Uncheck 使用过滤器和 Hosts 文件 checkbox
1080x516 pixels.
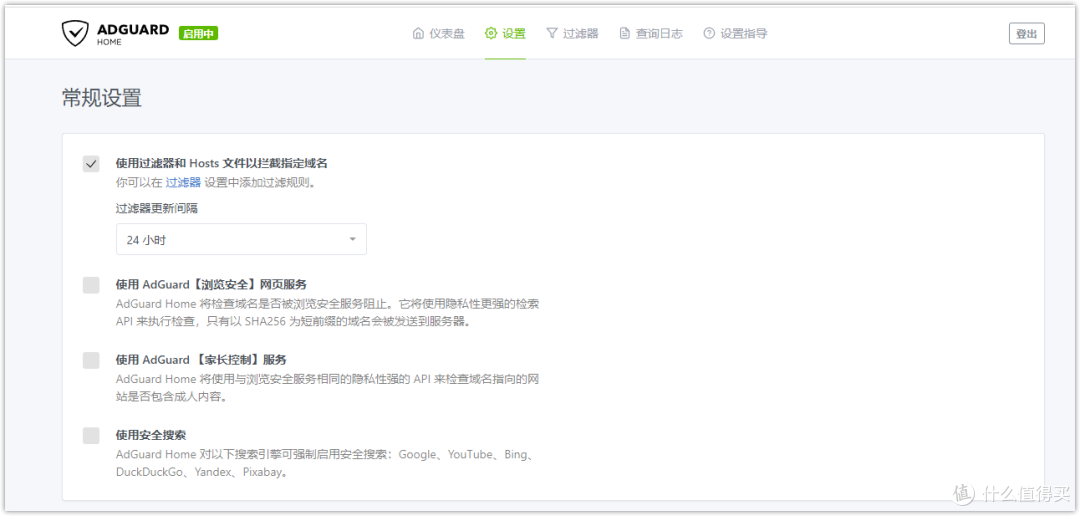coord(91,163)
